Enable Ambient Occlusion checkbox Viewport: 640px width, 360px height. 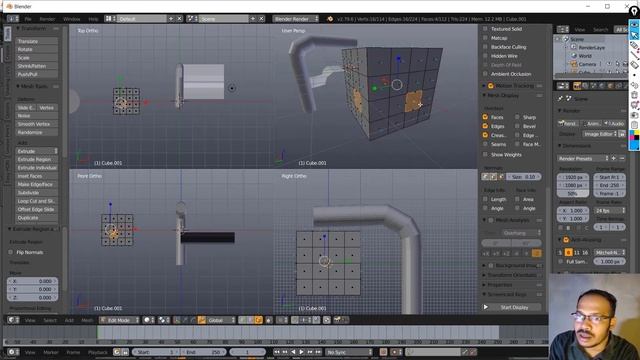tap(485, 74)
